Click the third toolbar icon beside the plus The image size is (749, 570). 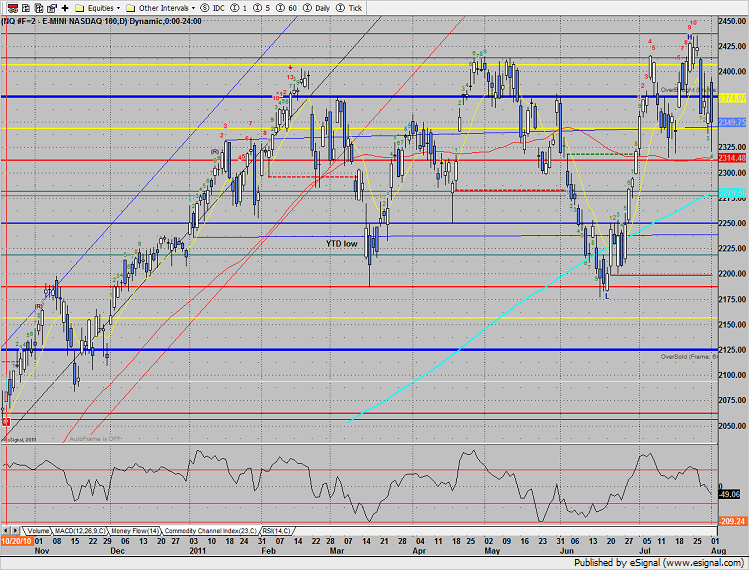[39, 8]
